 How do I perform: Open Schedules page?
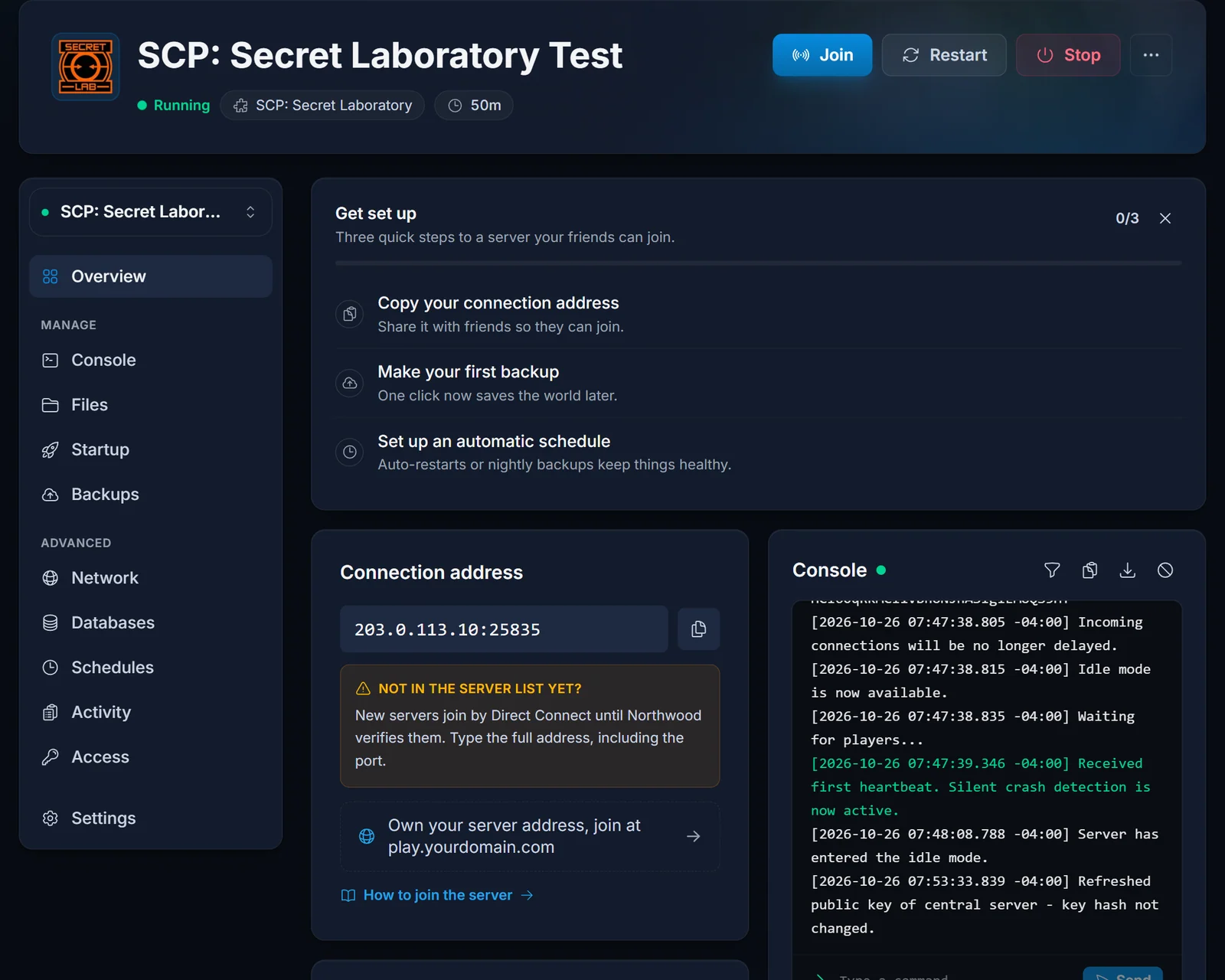(151, 668)
